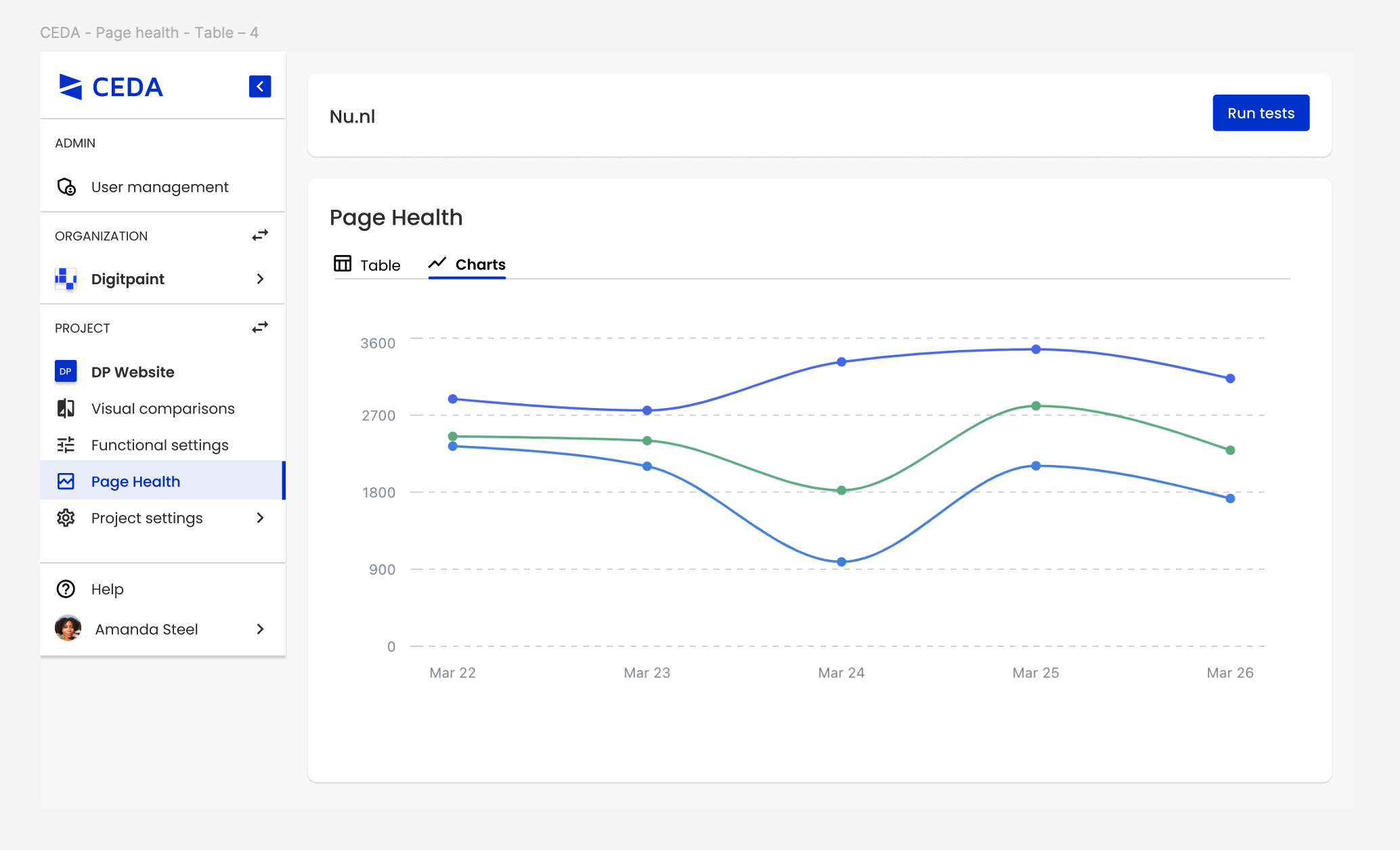The image size is (1400, 850).
Task: Click Amanda Steel's avatar photo
Action: [x=68, y=628]
